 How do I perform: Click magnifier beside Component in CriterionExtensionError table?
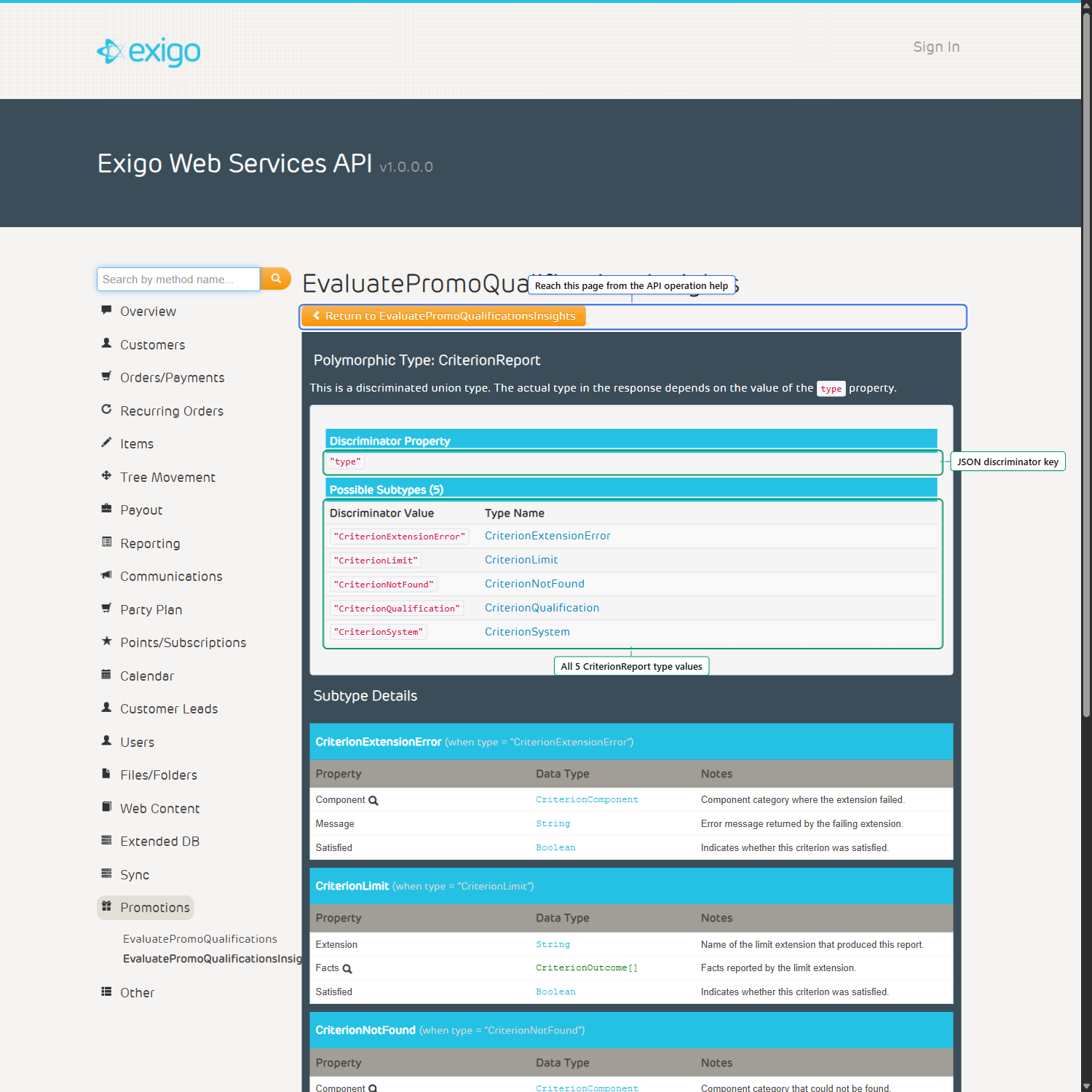[x=373, y=801]
